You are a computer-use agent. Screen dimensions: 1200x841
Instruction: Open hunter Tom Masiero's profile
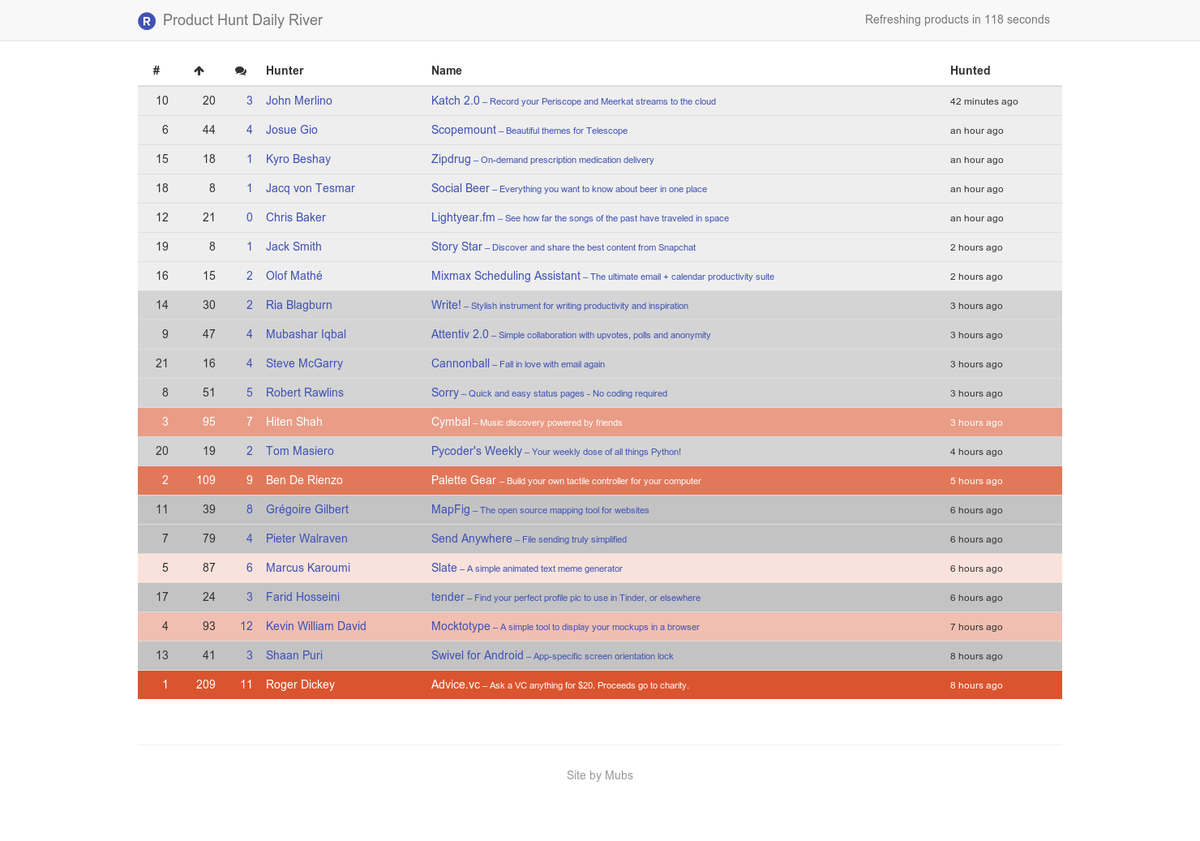tap(300, 451)
